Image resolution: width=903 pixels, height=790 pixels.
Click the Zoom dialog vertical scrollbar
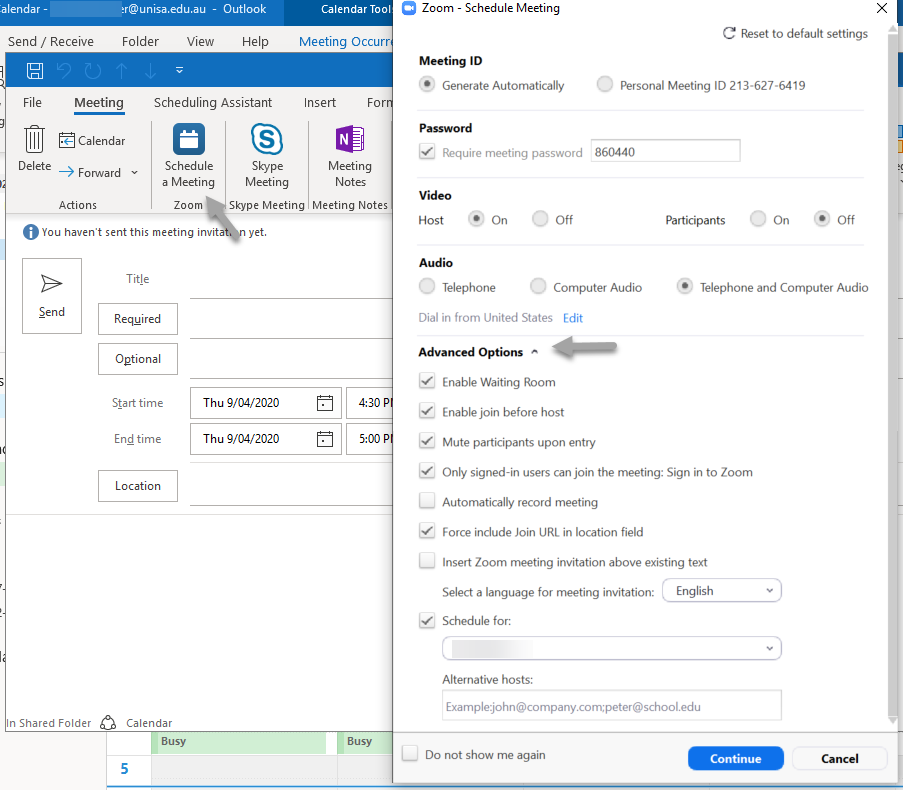[893, 374]
